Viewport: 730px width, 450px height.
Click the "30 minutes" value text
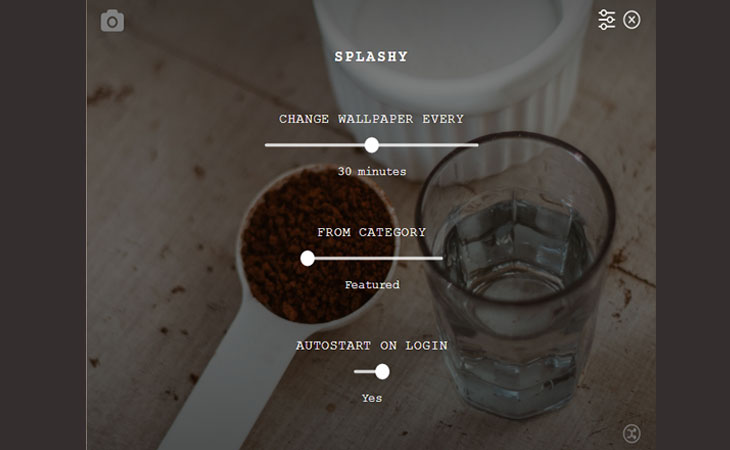372,171
